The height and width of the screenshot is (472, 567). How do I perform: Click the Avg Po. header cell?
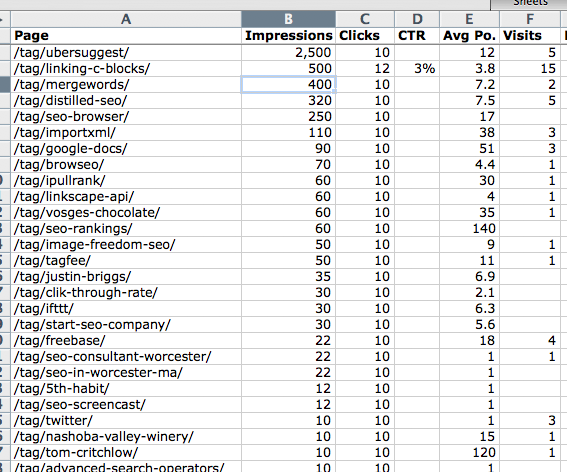(469, 36)
